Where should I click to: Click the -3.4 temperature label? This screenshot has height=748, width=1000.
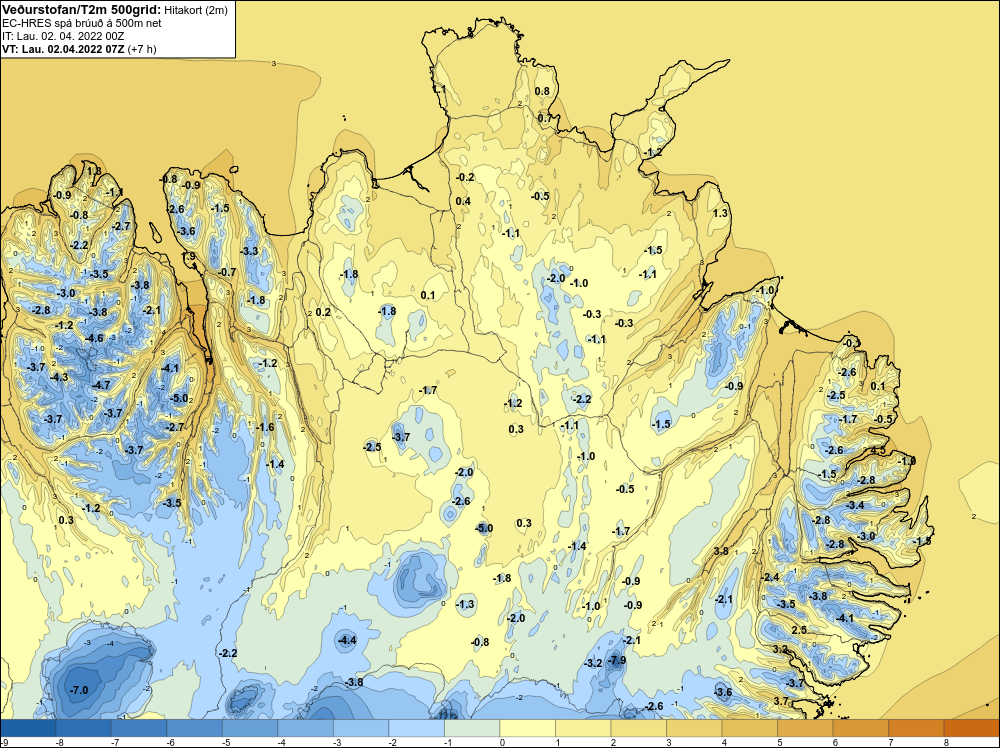pos(855,505)
